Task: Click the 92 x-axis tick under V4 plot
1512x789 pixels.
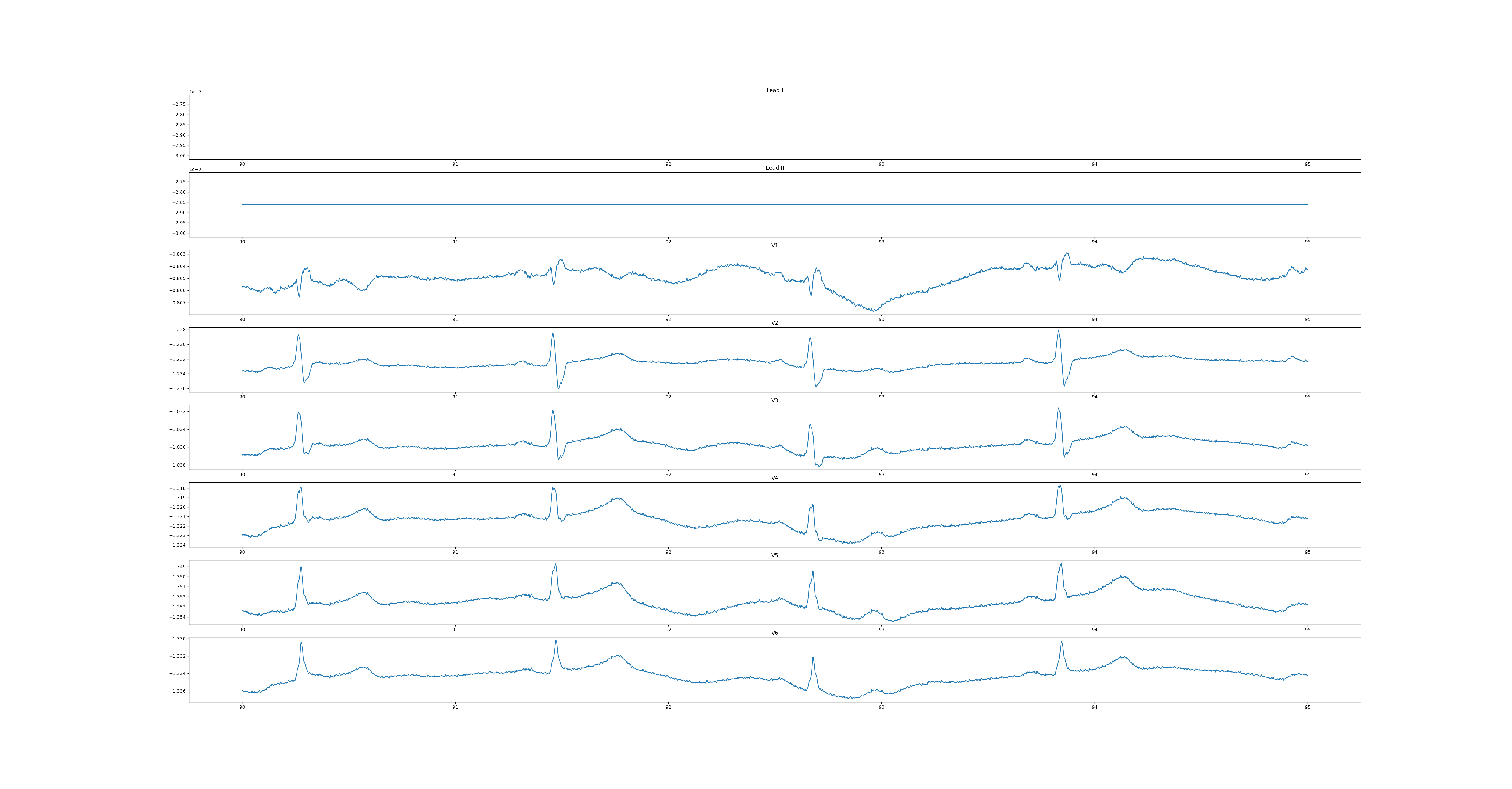Action: pyautogui.click(x=668, y=552)
